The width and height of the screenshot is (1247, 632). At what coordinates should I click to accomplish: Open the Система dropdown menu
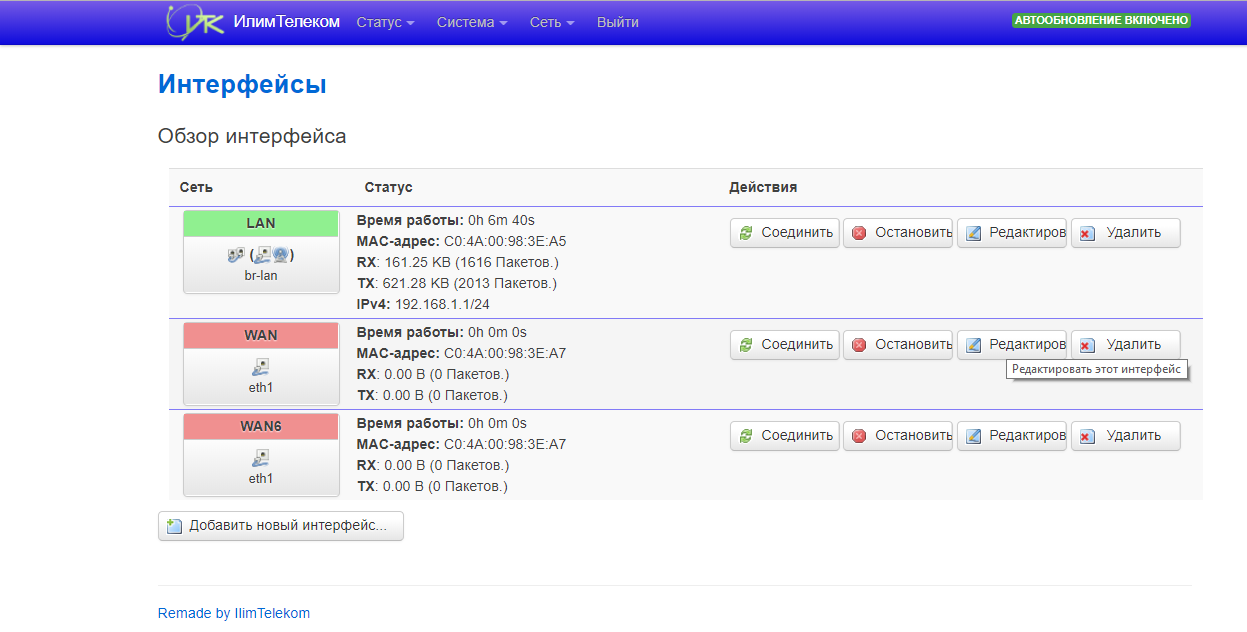pyautogui.click(x=472, y=22)
